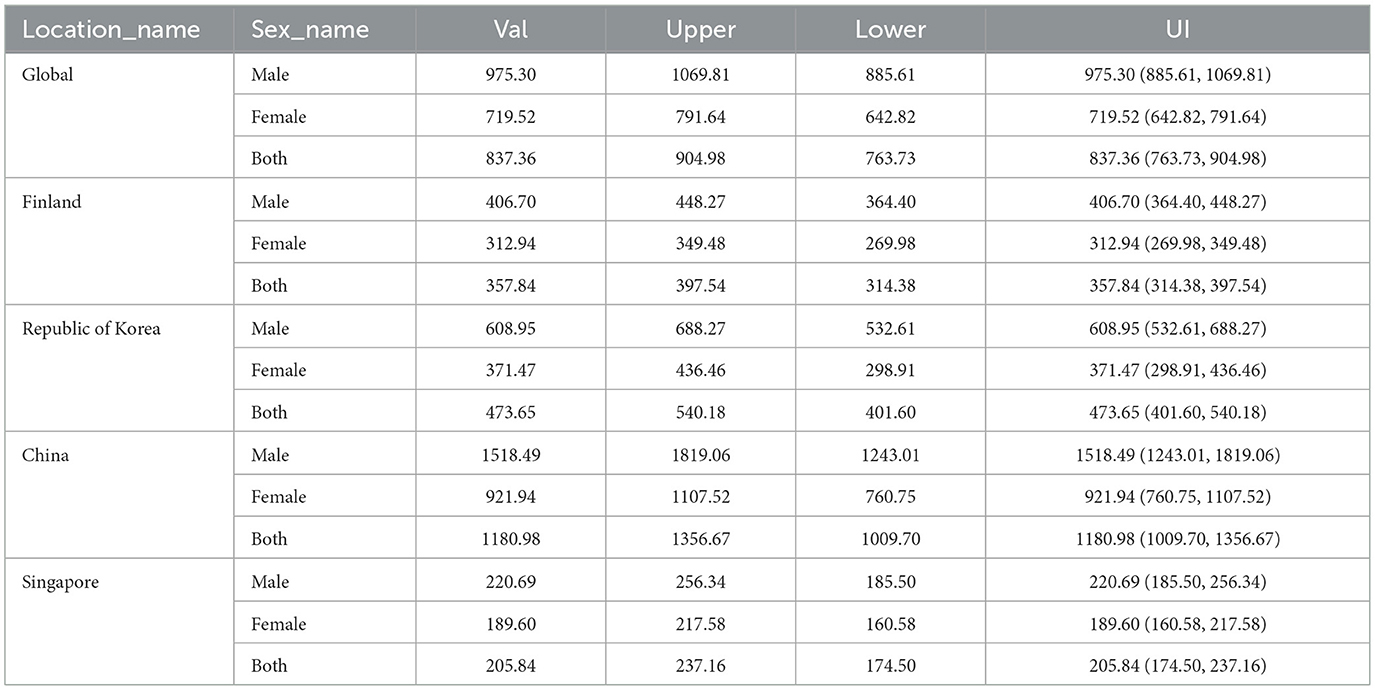Select Upper value 1819.06 for China Male
The image size is (1375, 690).
click(700, 455)
